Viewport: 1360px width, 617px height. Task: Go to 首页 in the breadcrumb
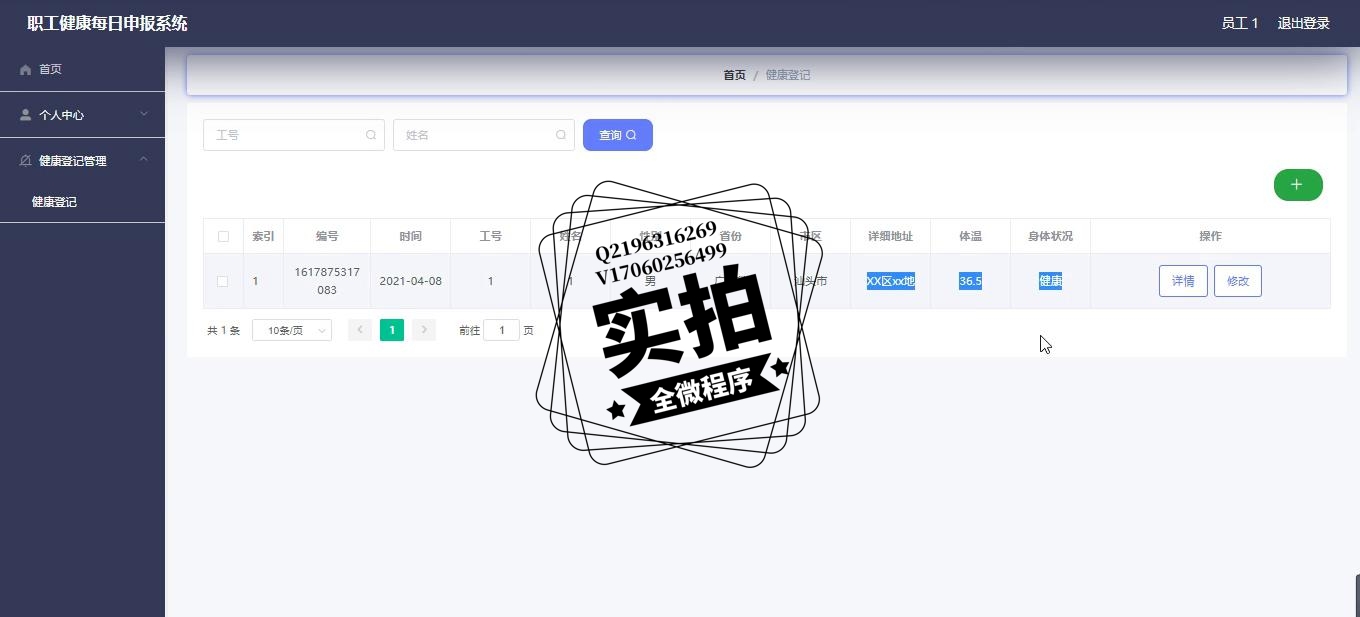(734, 75)
